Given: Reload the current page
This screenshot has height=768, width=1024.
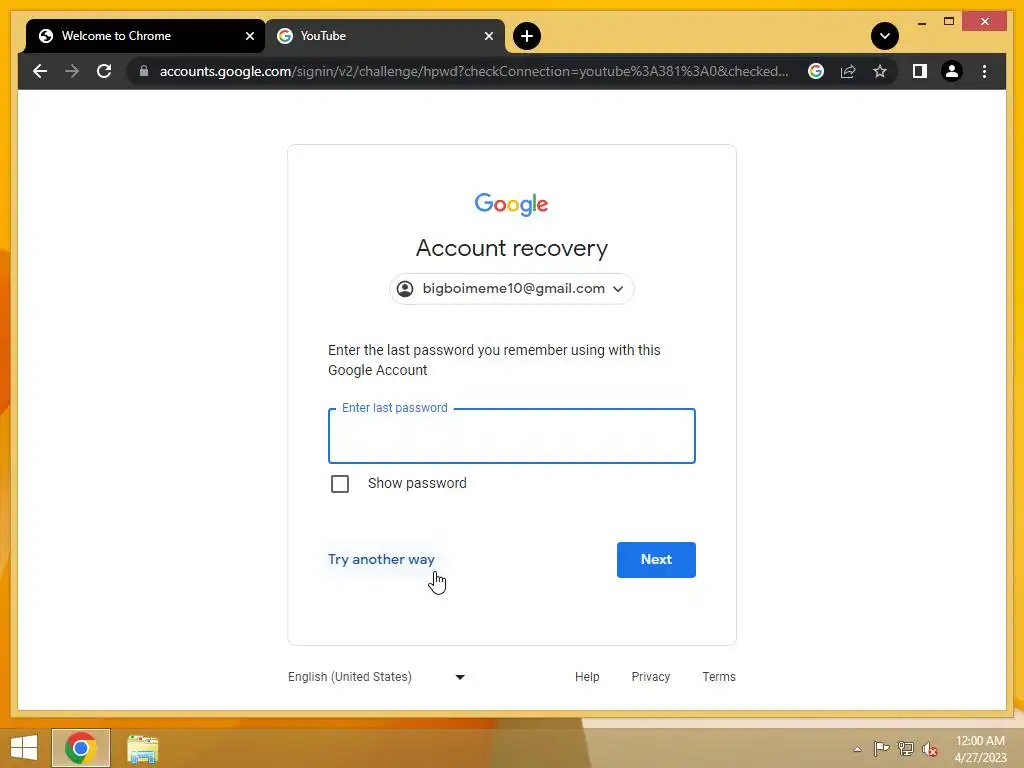Looking at the screenshot, I should coord(104,71).
